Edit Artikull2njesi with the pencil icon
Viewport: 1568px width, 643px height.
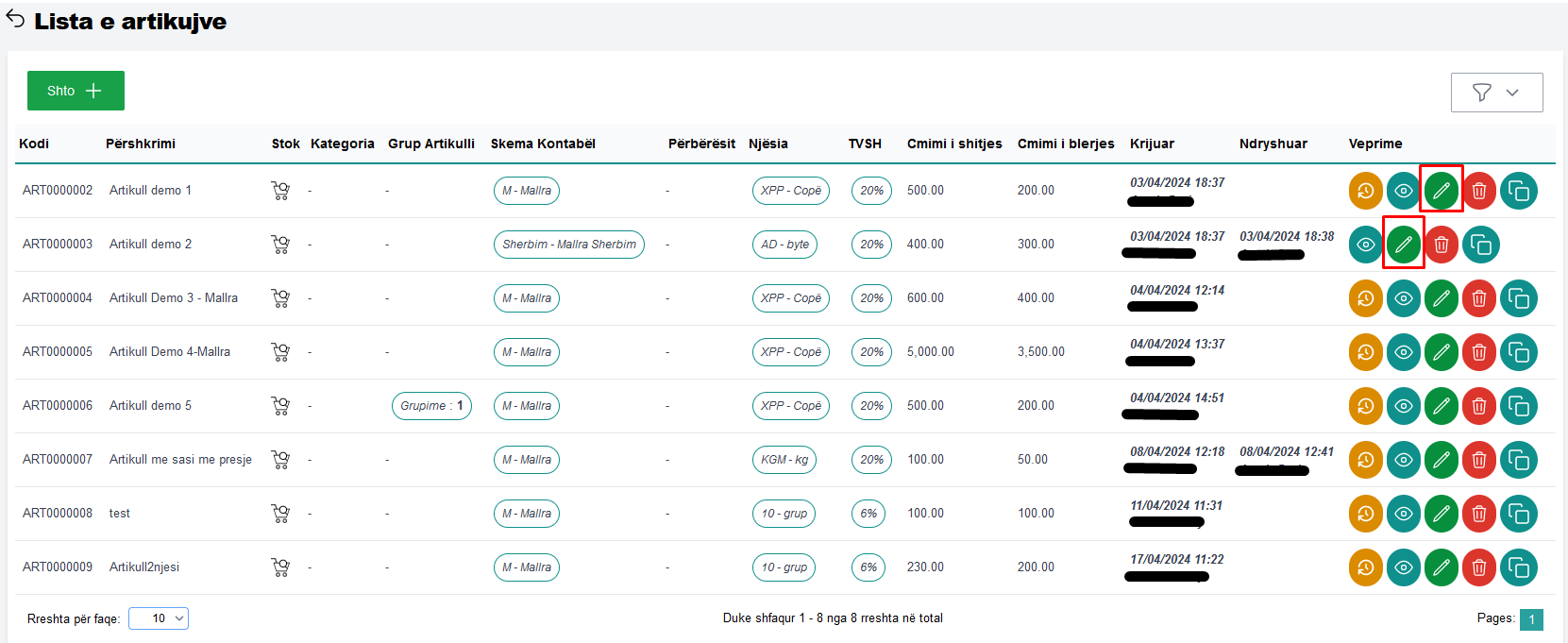[1441, 567]
